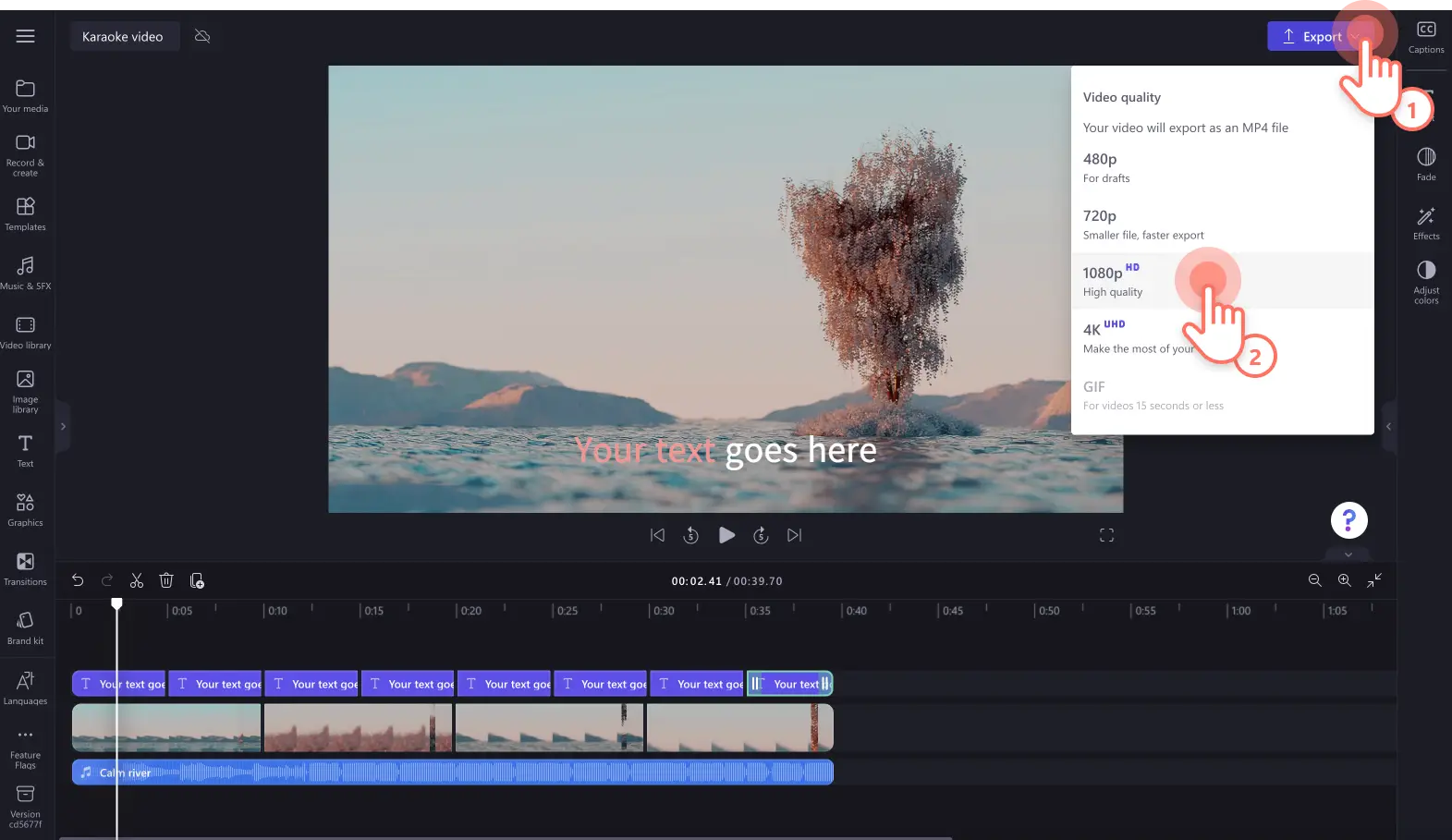Open the Effects panel

click(1426, 224)
